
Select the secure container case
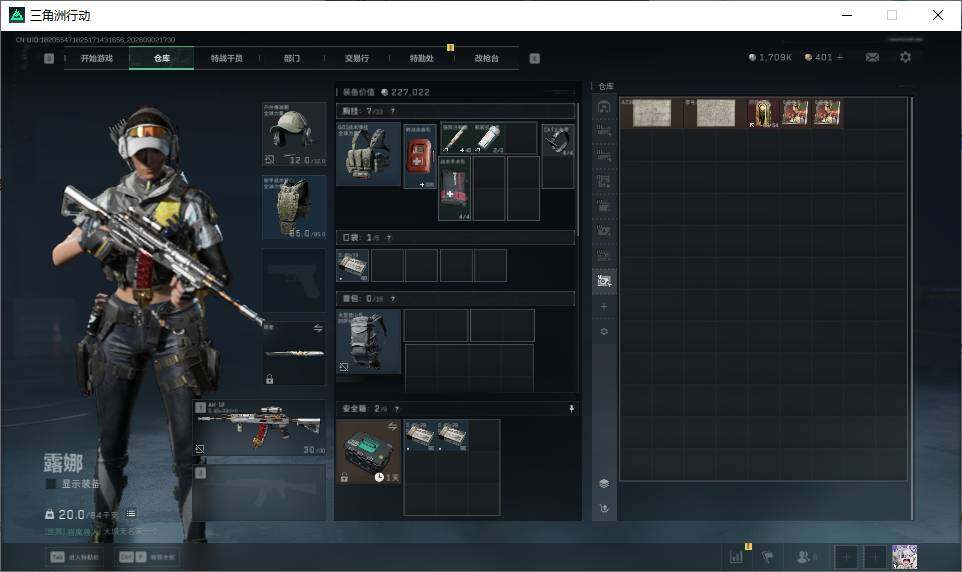(x=368, y=452)
